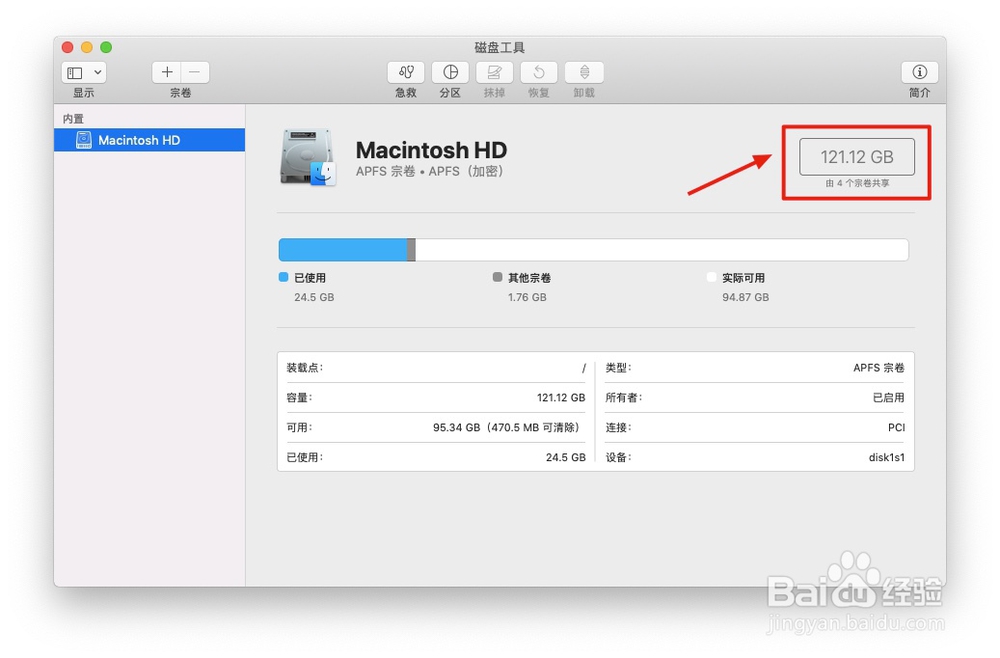Click the Macintosh HD drive icon
Screen dimensions: 1000x658
coord(307,157)
